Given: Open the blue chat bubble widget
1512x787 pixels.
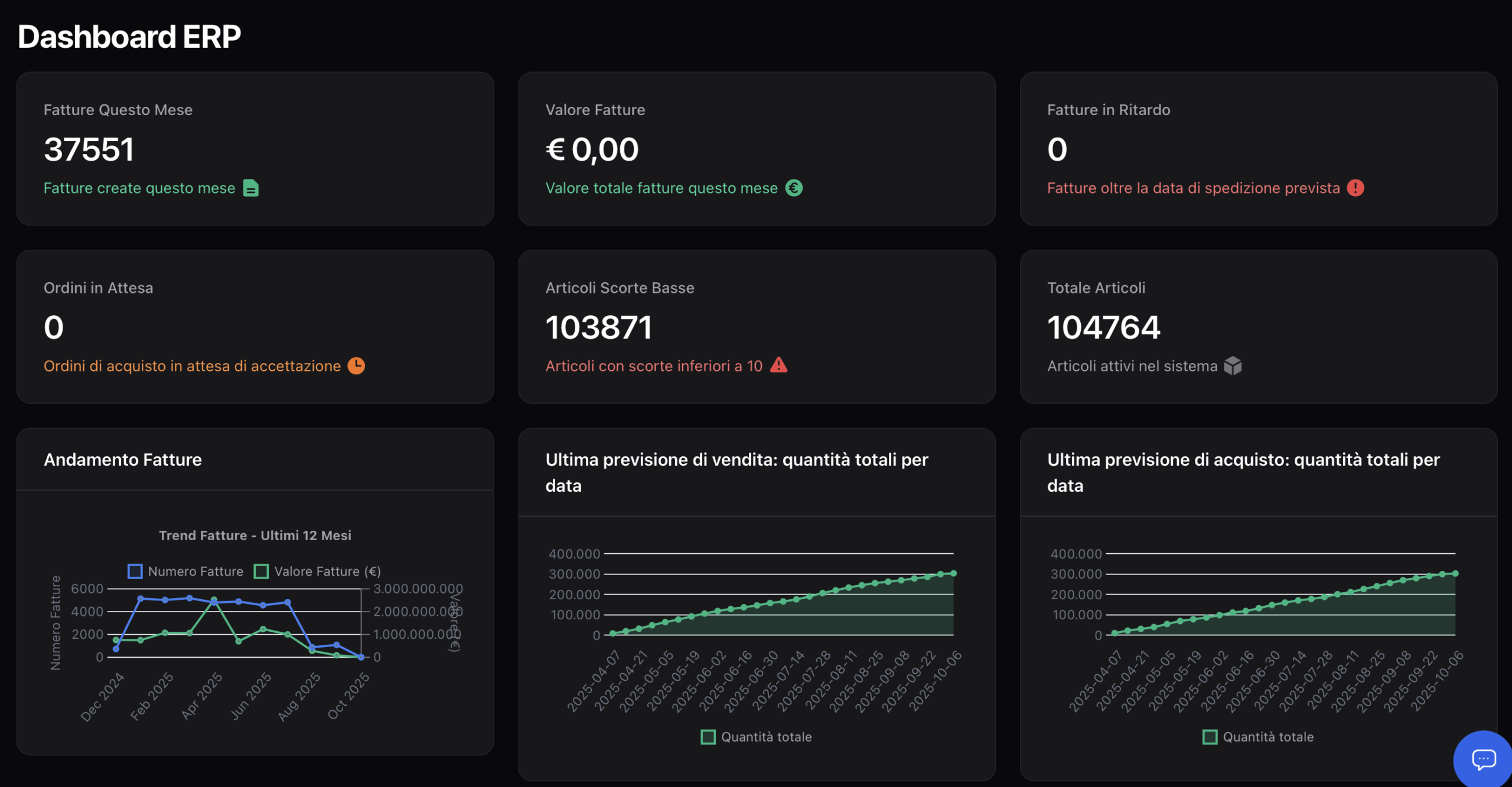Looking at the screenshot, I should point(1483,759).
